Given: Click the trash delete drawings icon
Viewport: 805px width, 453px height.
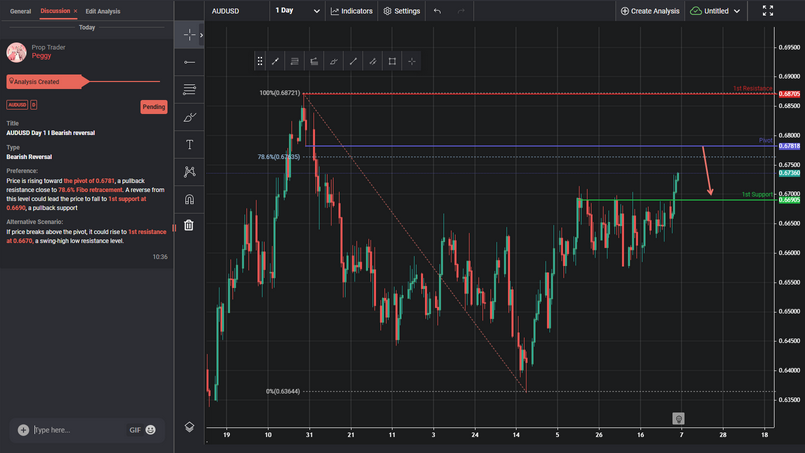Looking at the screenshot, I should pos(189,225).
